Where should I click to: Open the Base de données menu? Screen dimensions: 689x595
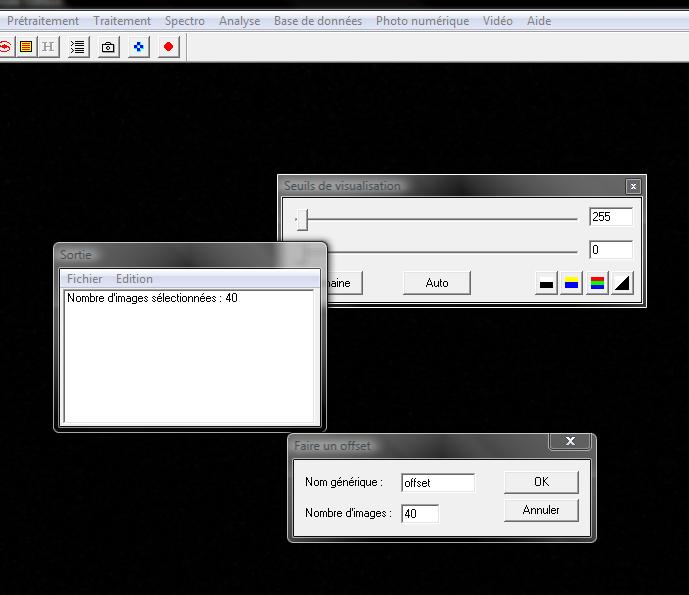click(x=318, y=21)
